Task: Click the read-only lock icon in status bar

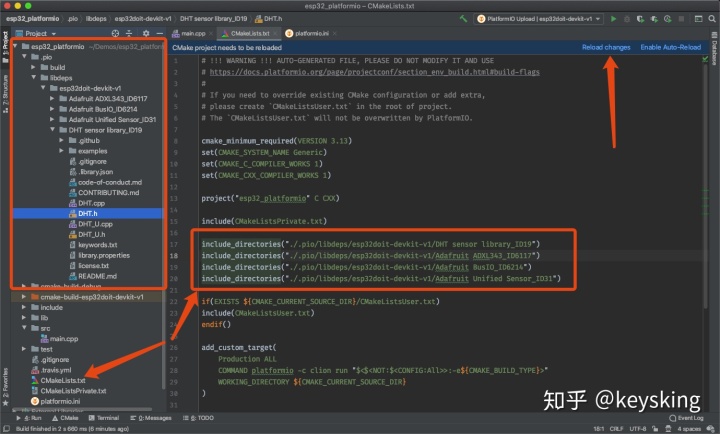Action: [655, 428]
